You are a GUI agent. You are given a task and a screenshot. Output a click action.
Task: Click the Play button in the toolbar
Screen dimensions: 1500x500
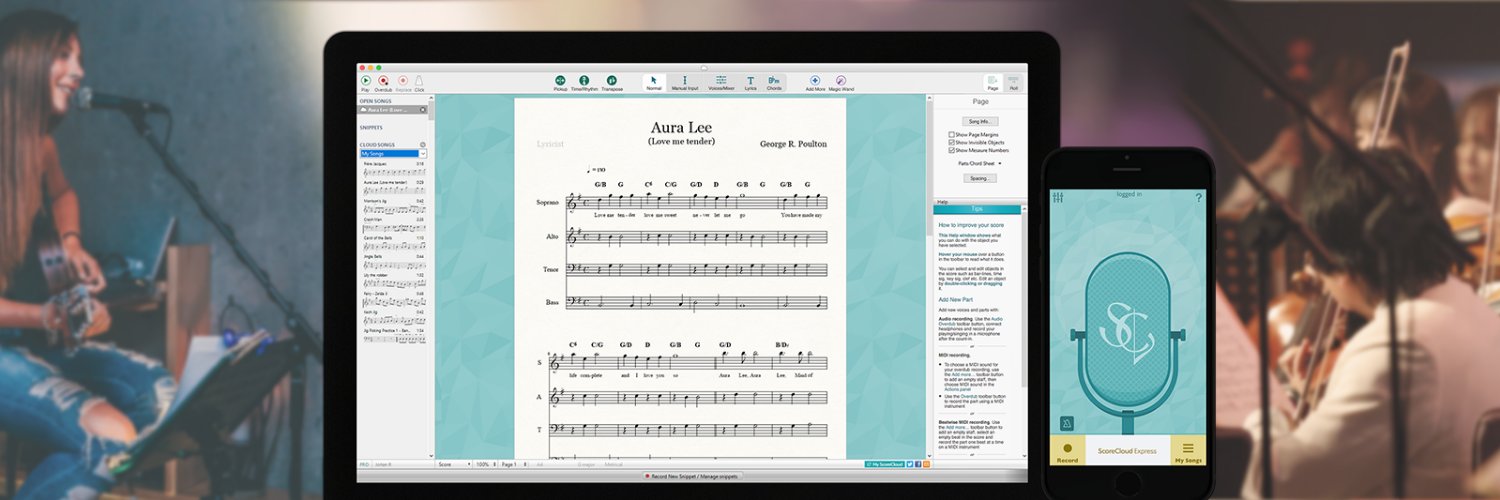[x=365, y=81]
